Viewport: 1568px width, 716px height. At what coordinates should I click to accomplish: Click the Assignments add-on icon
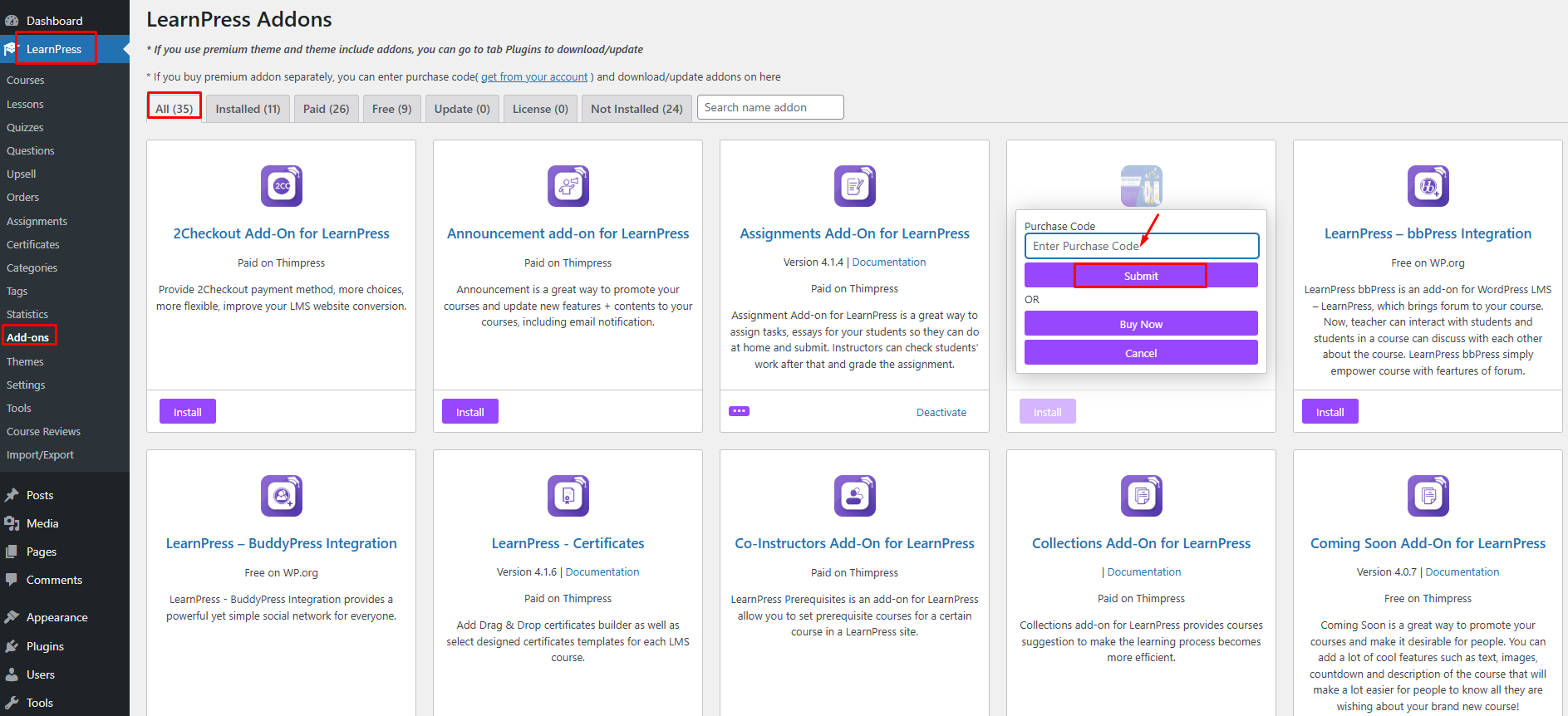[855, 186]
